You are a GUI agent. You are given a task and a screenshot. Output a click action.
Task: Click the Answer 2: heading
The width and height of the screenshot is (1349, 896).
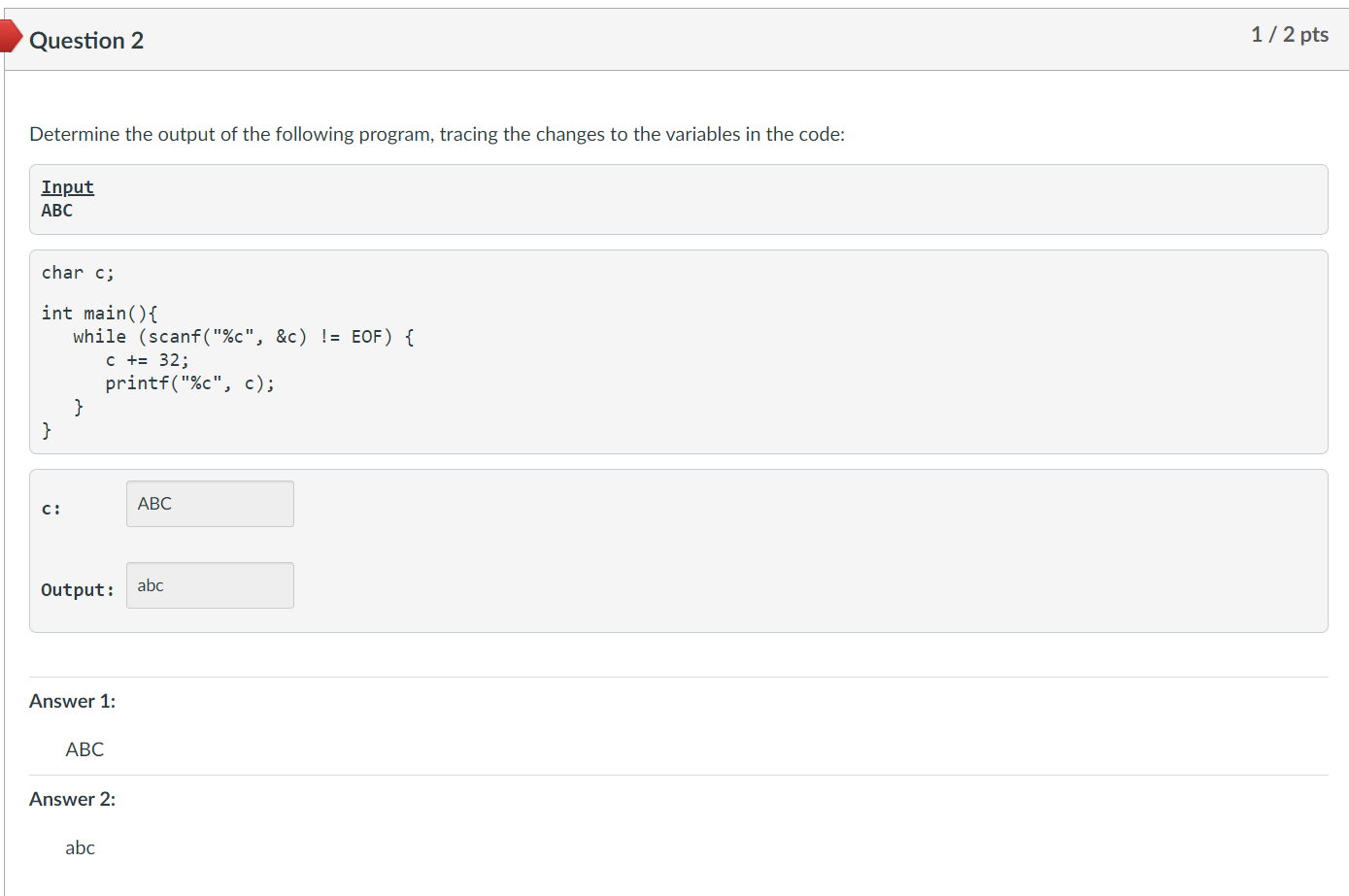point(73,798)
